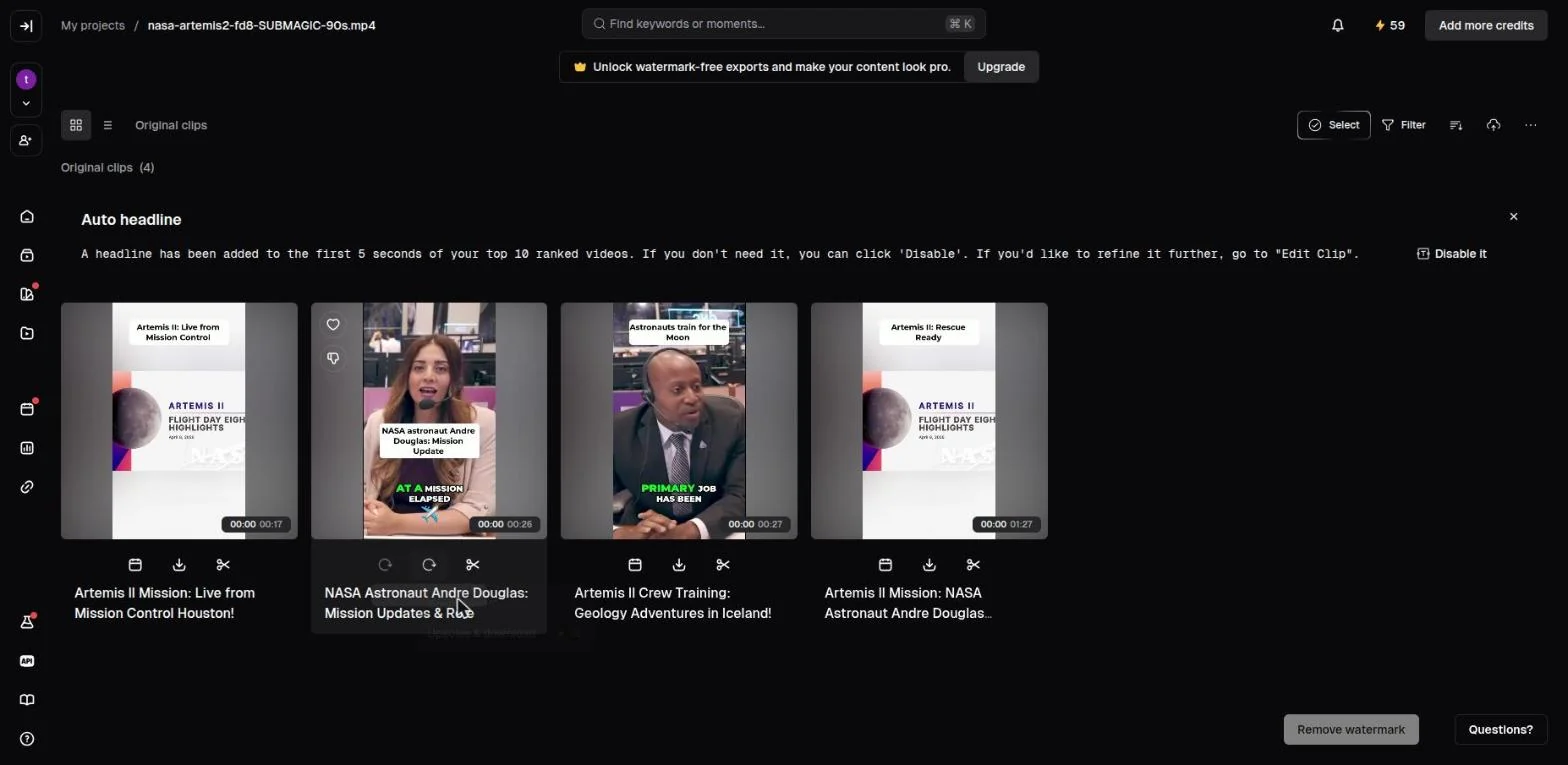
Task: Open the help question mark icon
Action: [x=27, y=739]
